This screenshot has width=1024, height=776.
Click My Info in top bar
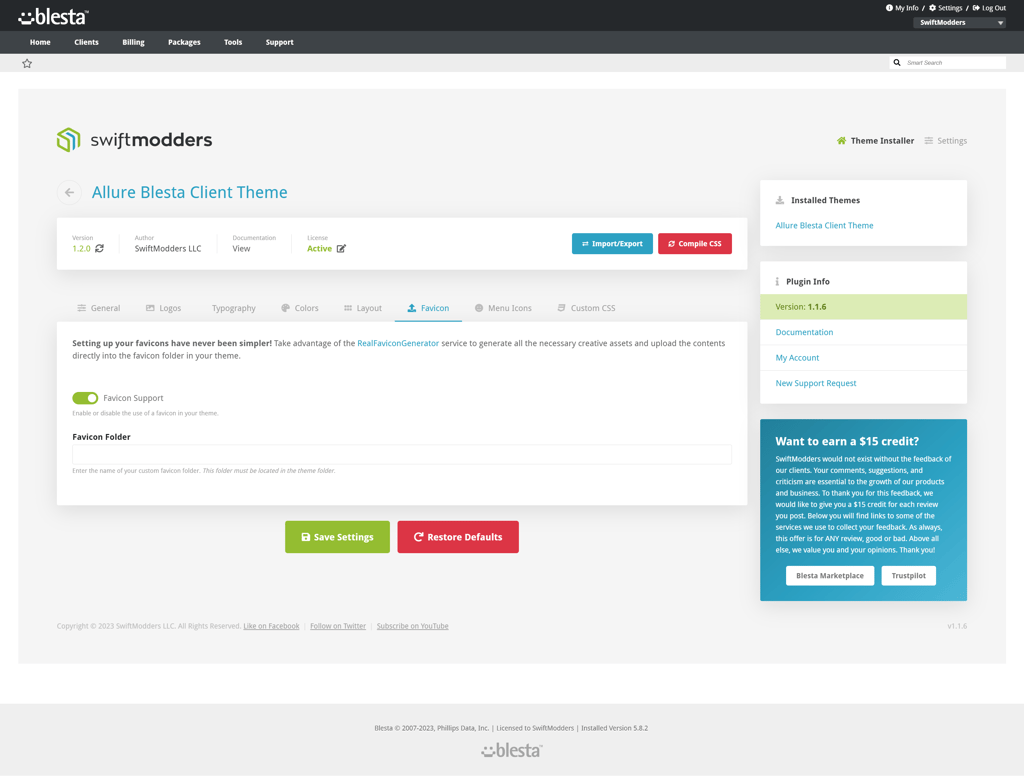pos(902,8)
